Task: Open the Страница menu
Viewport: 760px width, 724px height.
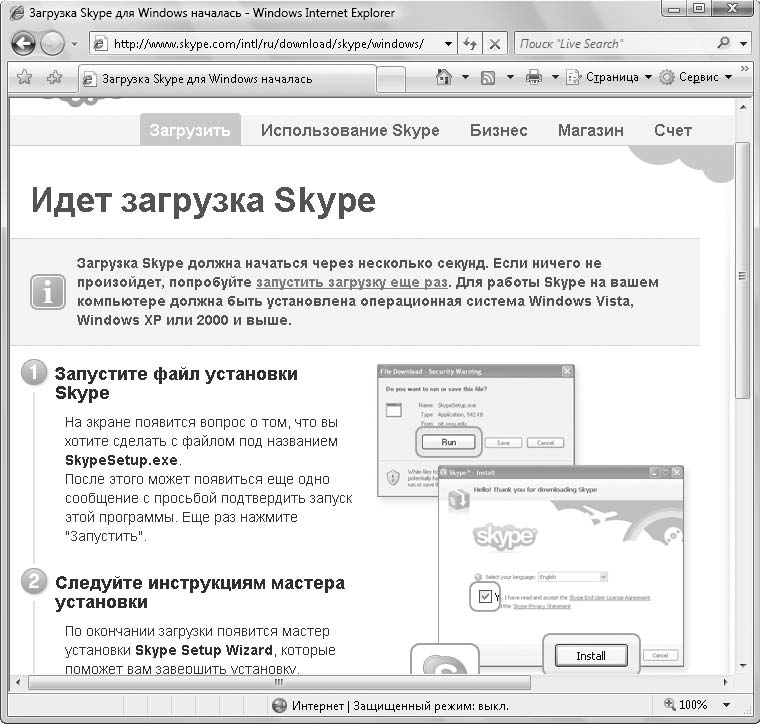Action: [609, 77]
